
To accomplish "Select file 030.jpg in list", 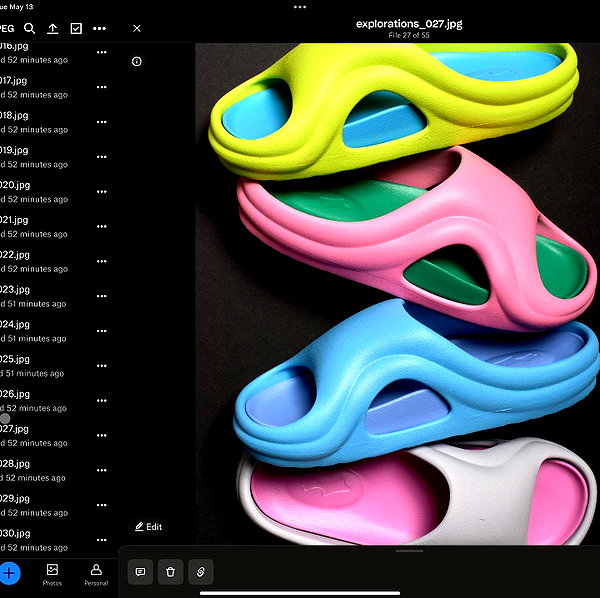I will (x=57, y=540).
